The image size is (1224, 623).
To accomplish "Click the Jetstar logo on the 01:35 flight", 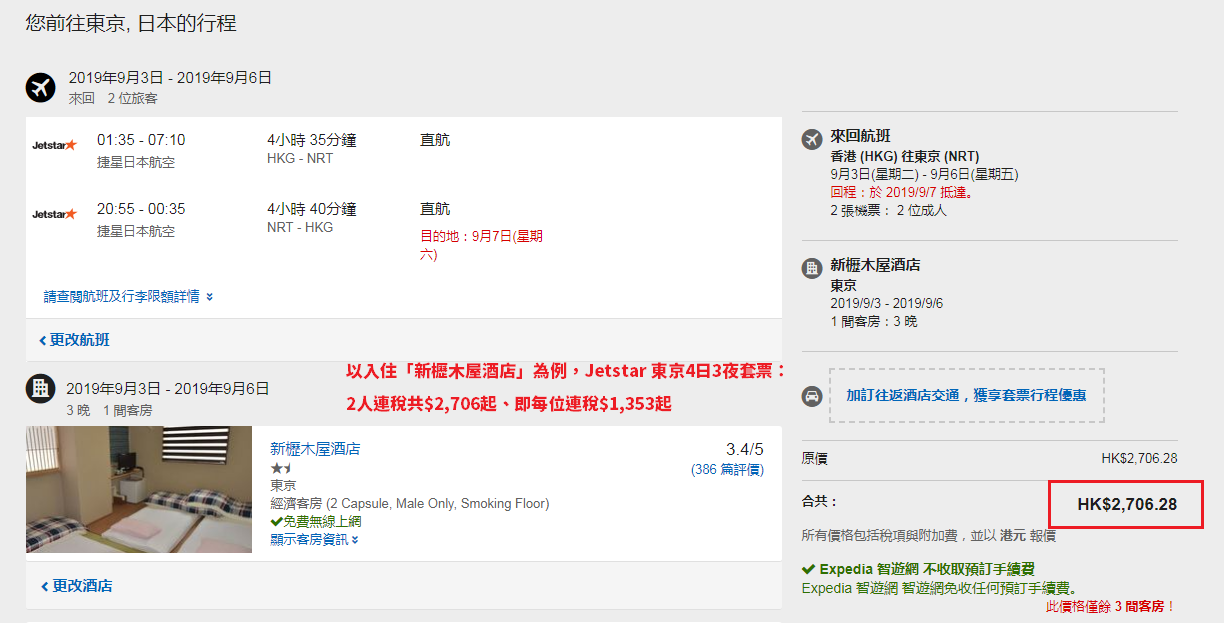I will pyautogui.click(x=54, y=145).
